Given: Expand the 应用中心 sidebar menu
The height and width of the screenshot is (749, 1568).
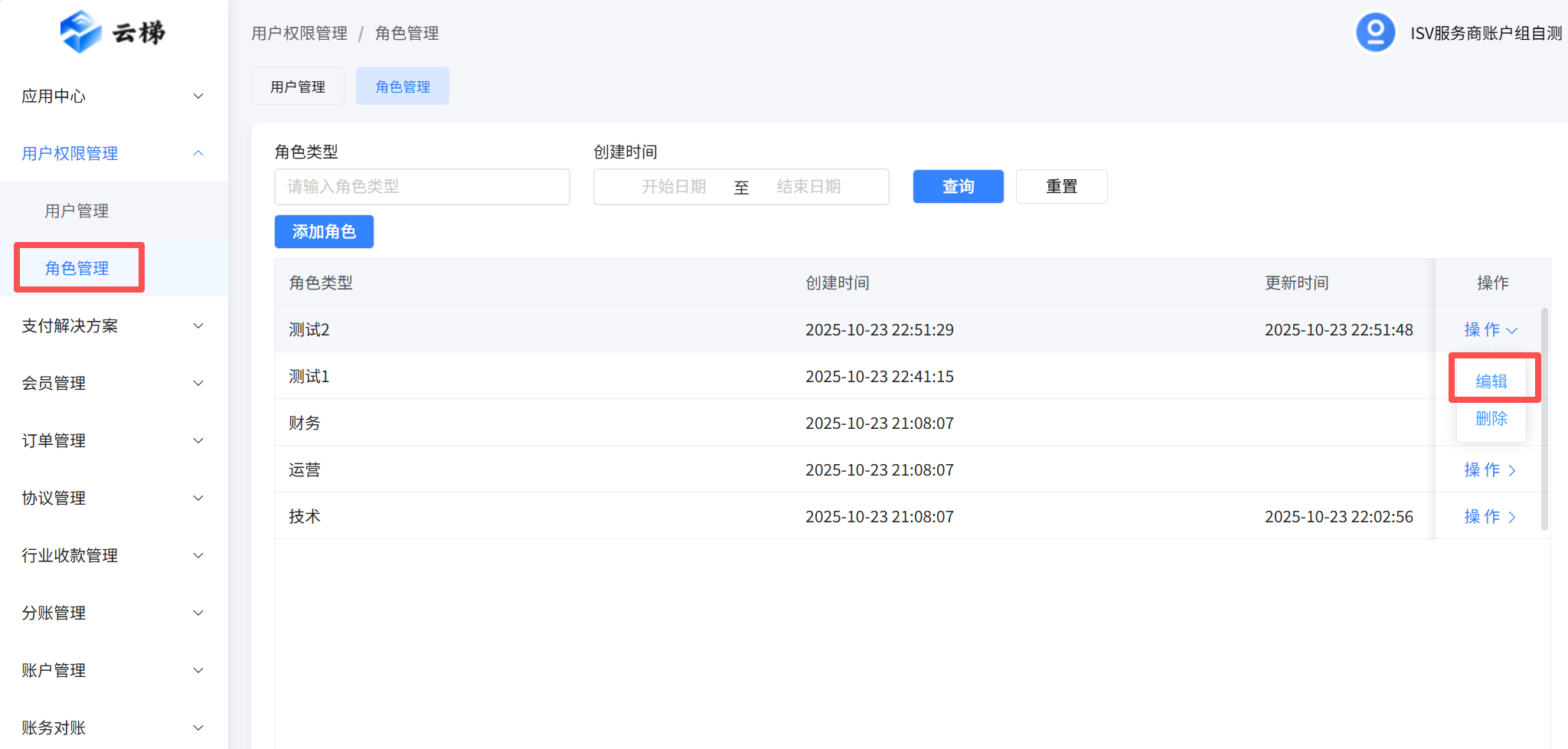Looking at the screenshot, I should coord(113,96).
